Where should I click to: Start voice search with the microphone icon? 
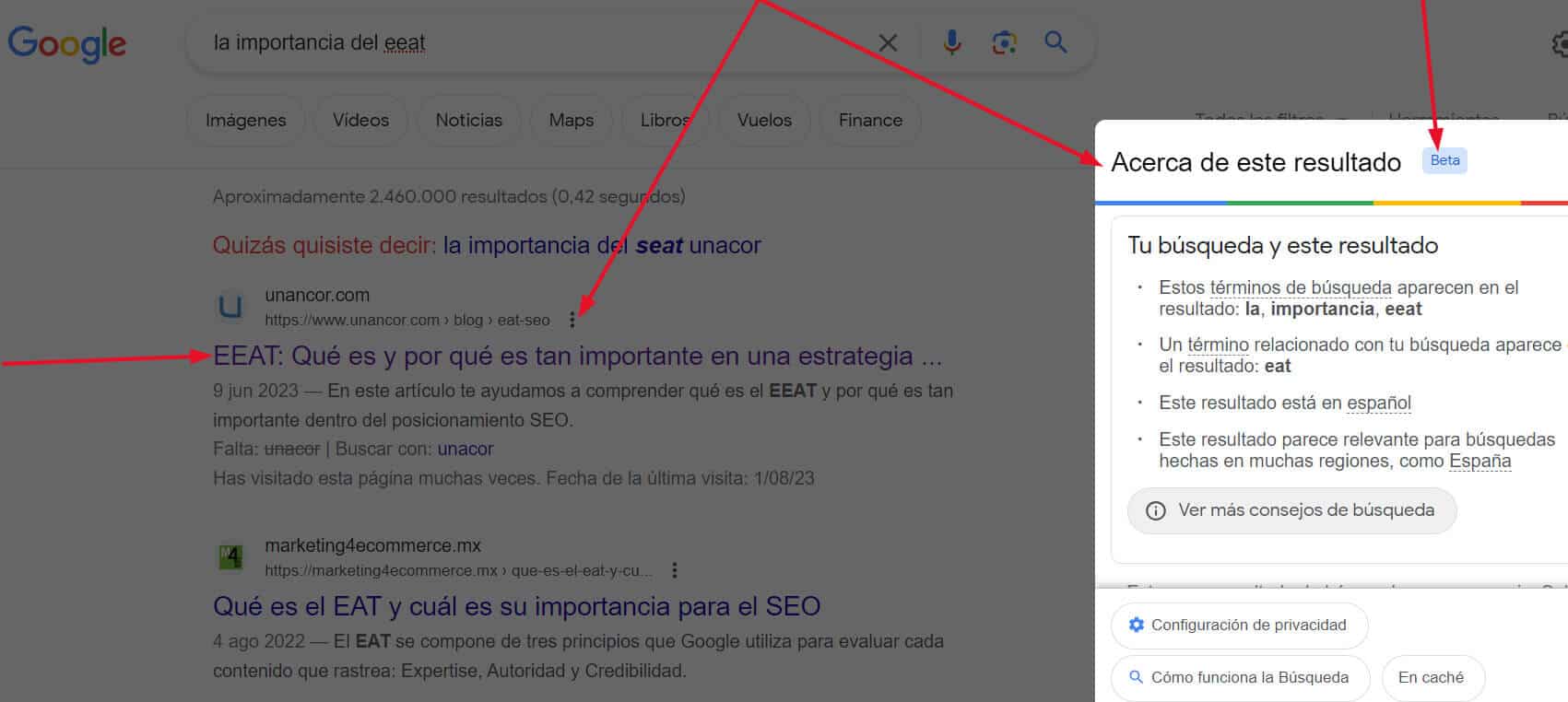coord(952,42)
